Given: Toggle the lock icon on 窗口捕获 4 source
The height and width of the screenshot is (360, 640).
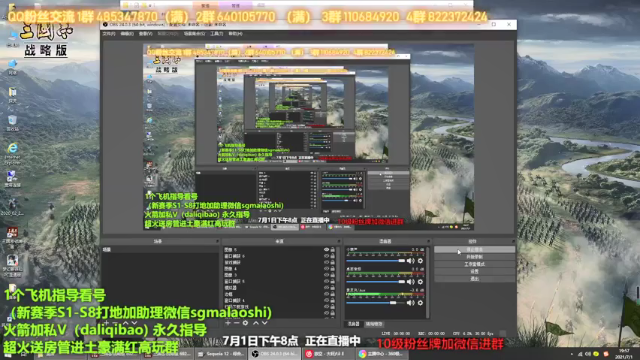Looking at the screenshot, I should coord(333,300).
